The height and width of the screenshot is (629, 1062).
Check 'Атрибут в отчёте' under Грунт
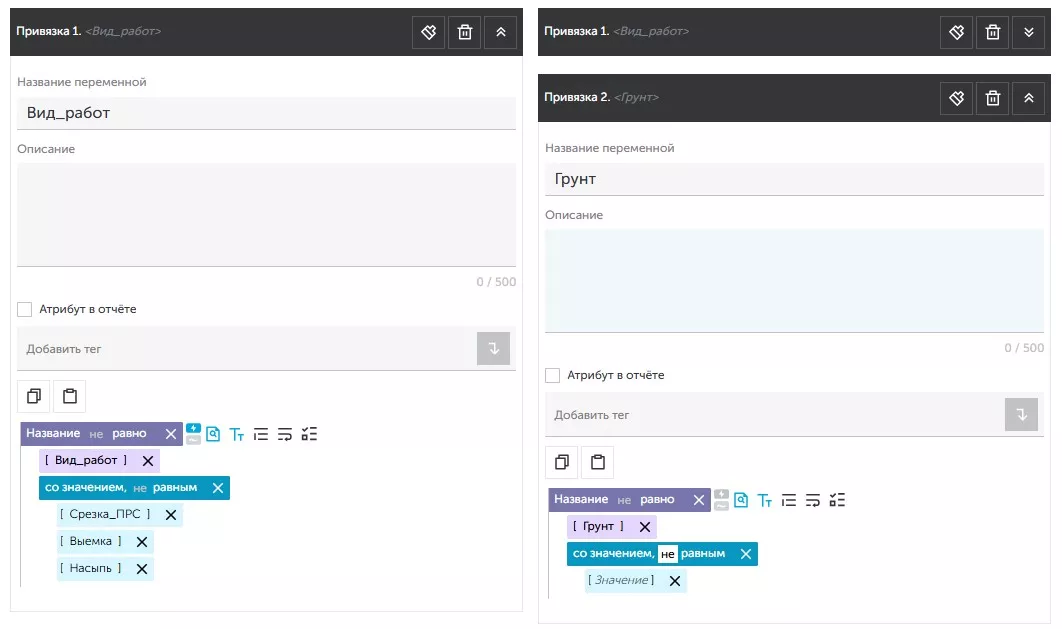553,375
